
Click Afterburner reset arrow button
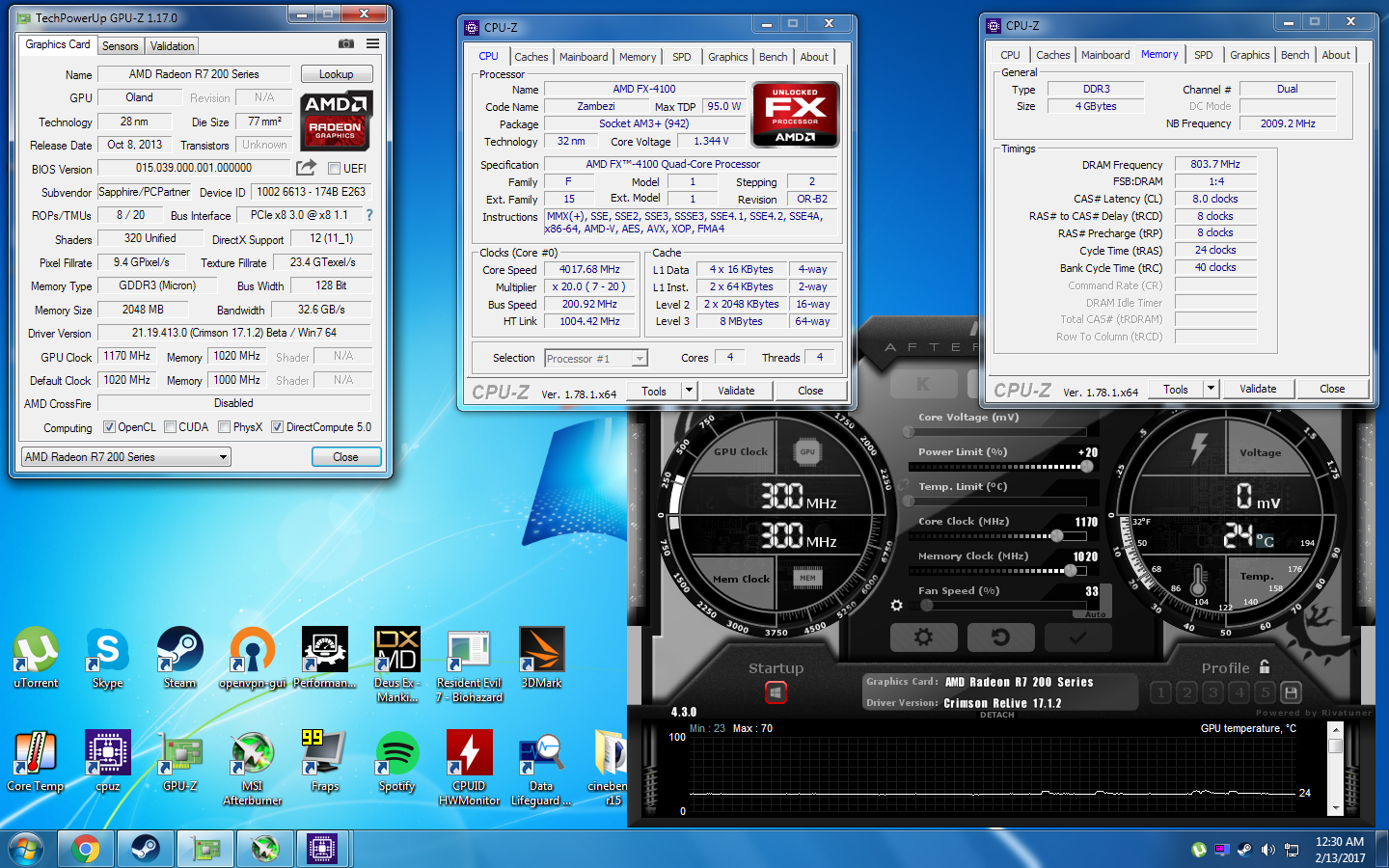pyautogui.click(x=1001, y=637)
